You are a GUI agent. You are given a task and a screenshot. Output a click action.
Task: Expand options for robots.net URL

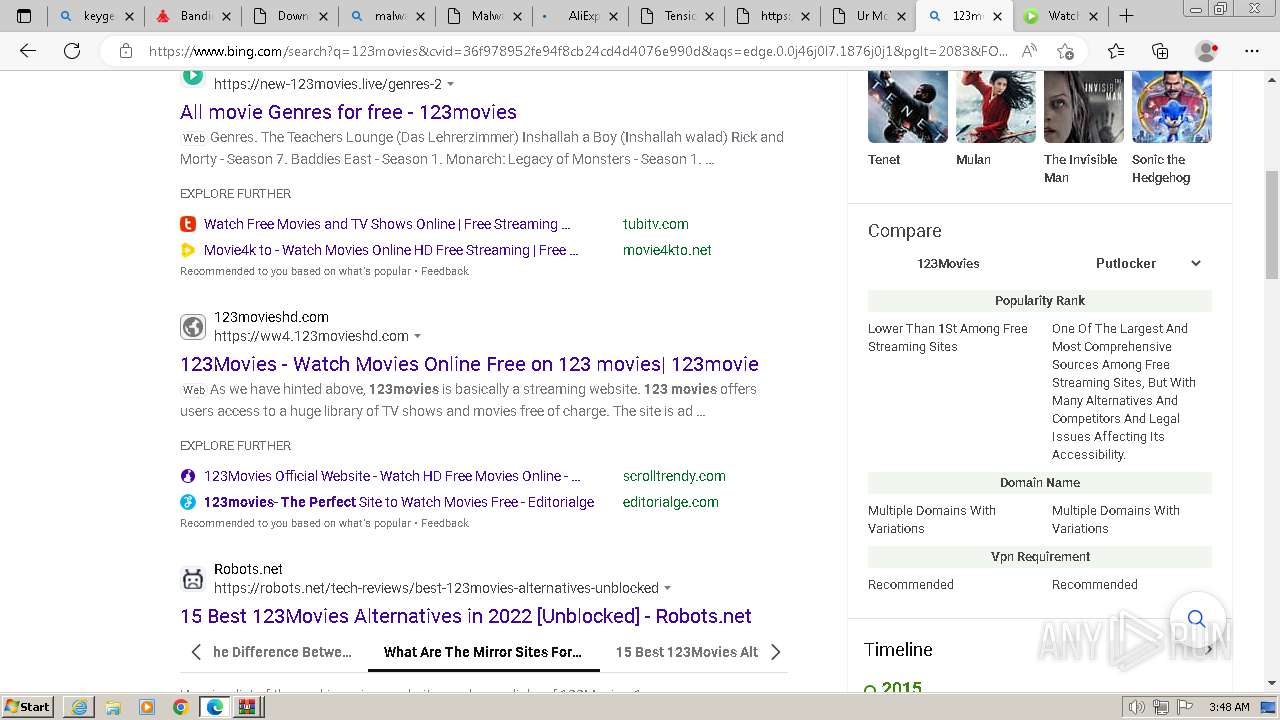click(667, 588)
